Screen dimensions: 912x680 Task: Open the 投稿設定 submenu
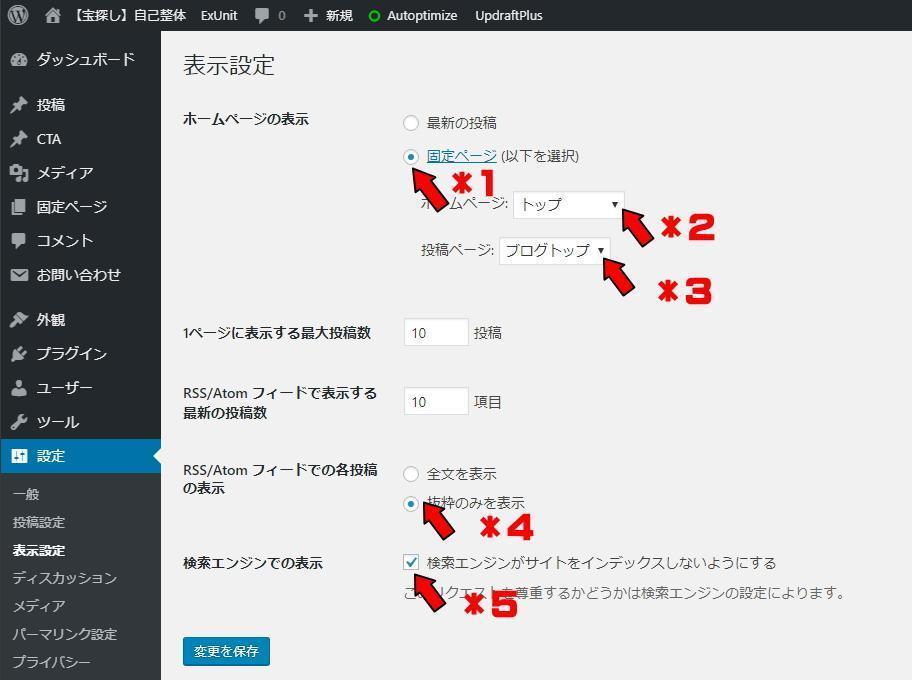click(x=39, y=522)
